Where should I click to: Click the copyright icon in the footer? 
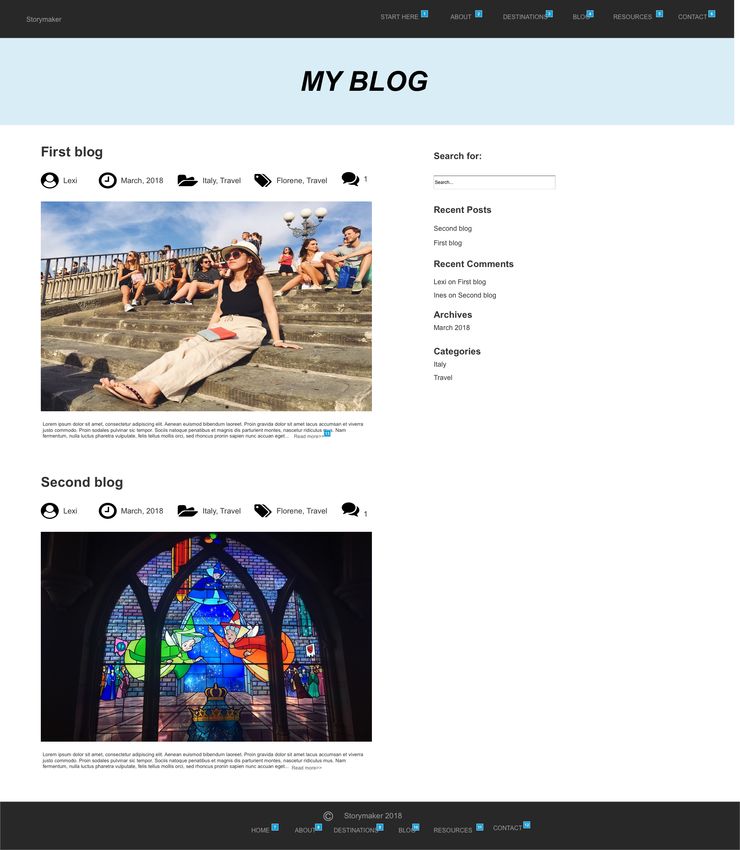[328, 816]
